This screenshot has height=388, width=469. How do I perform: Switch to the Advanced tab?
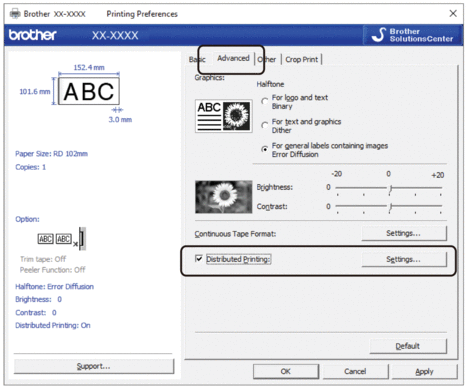click(x=233, y=58)
